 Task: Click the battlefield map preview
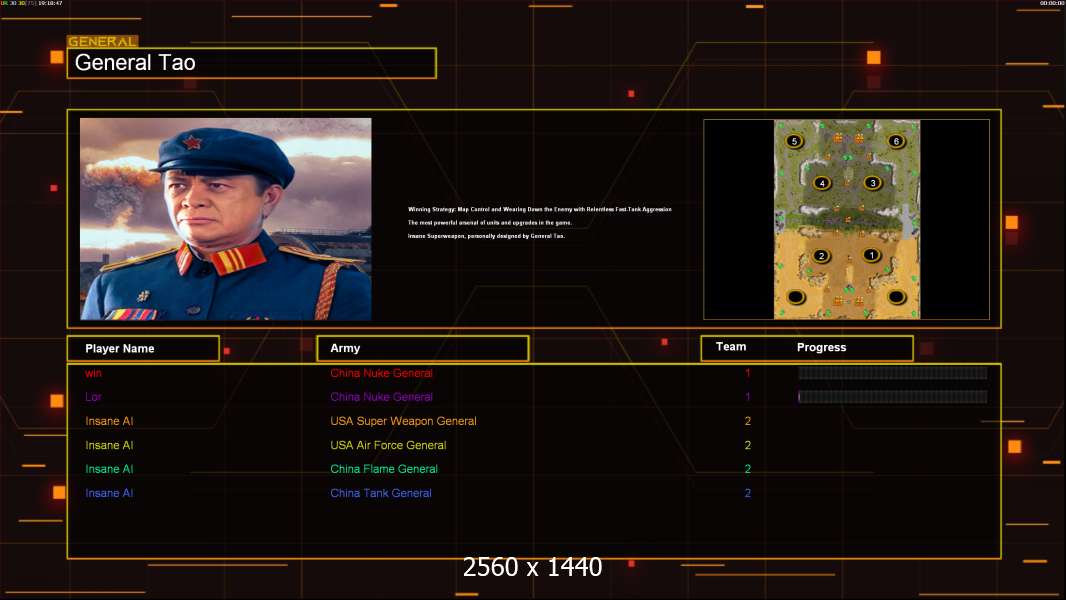(x=846, y=219)
